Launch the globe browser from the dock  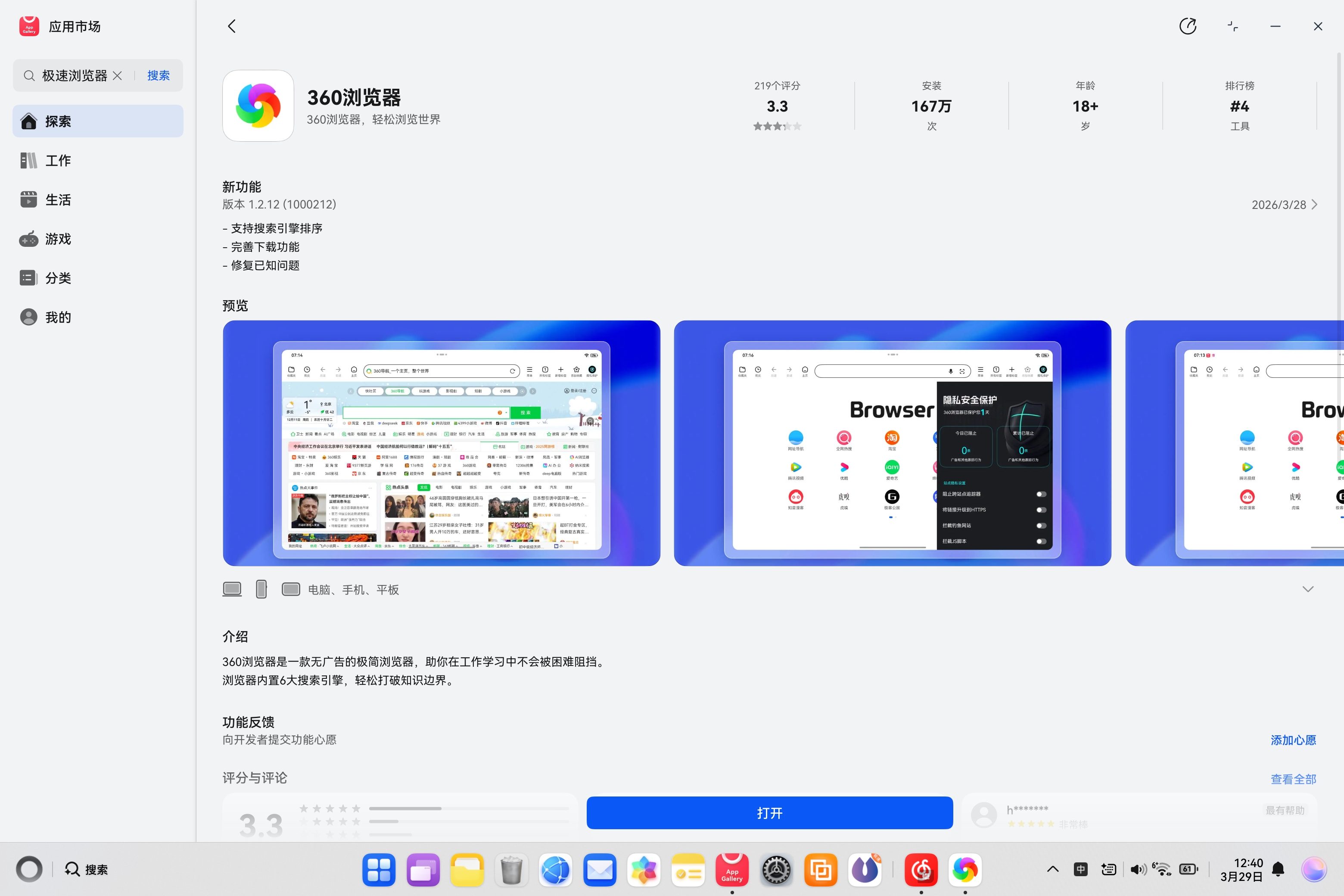(555, 870)
